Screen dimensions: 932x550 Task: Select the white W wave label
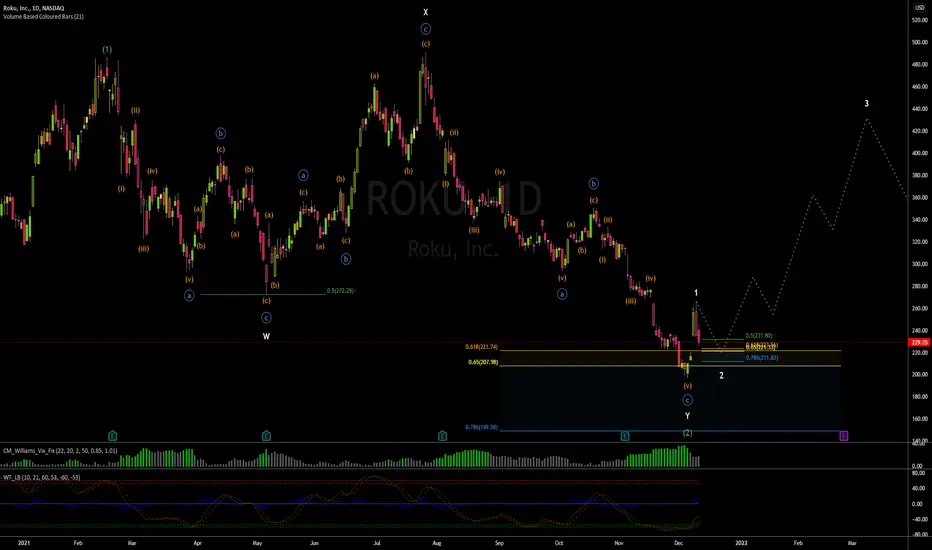pos(266,337)
